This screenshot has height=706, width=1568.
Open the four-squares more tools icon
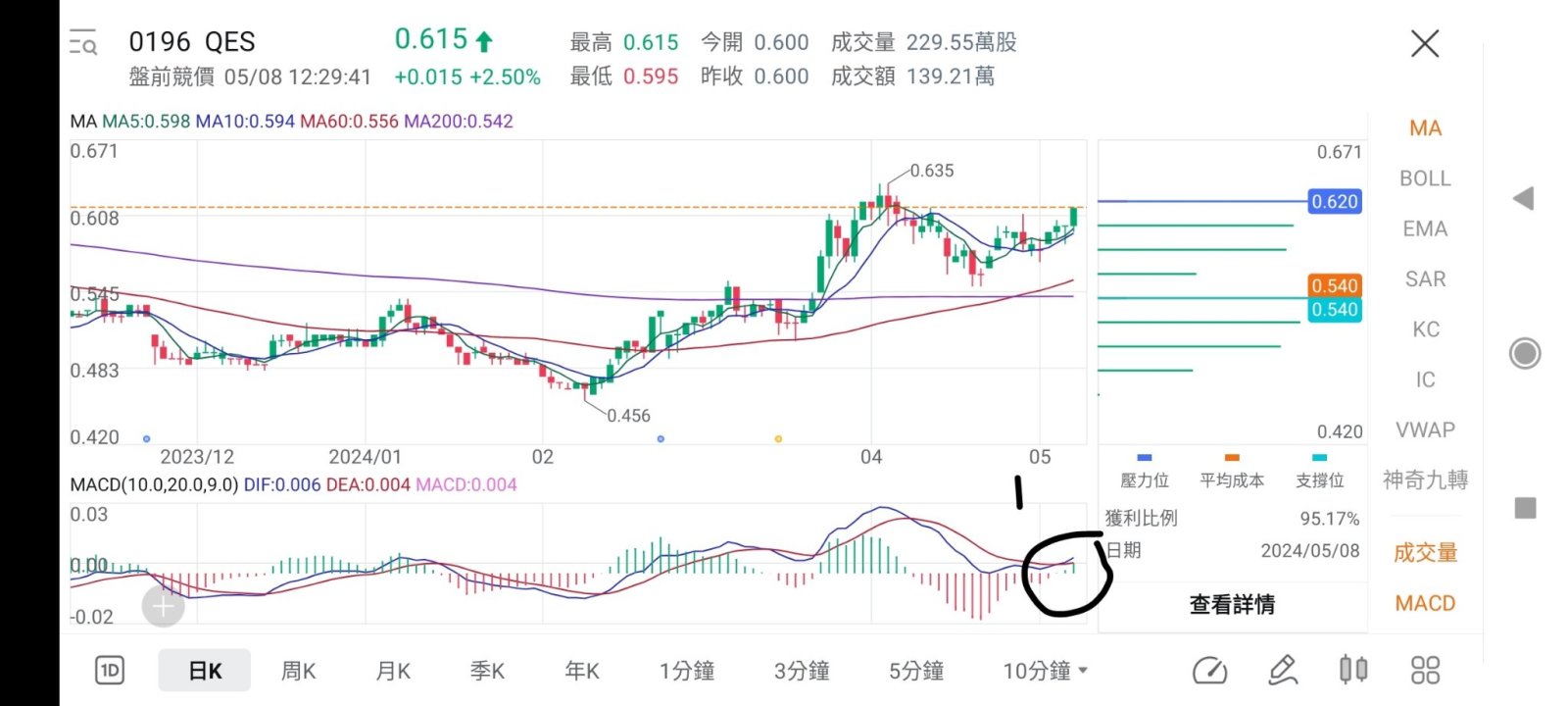click(1425, 670)
